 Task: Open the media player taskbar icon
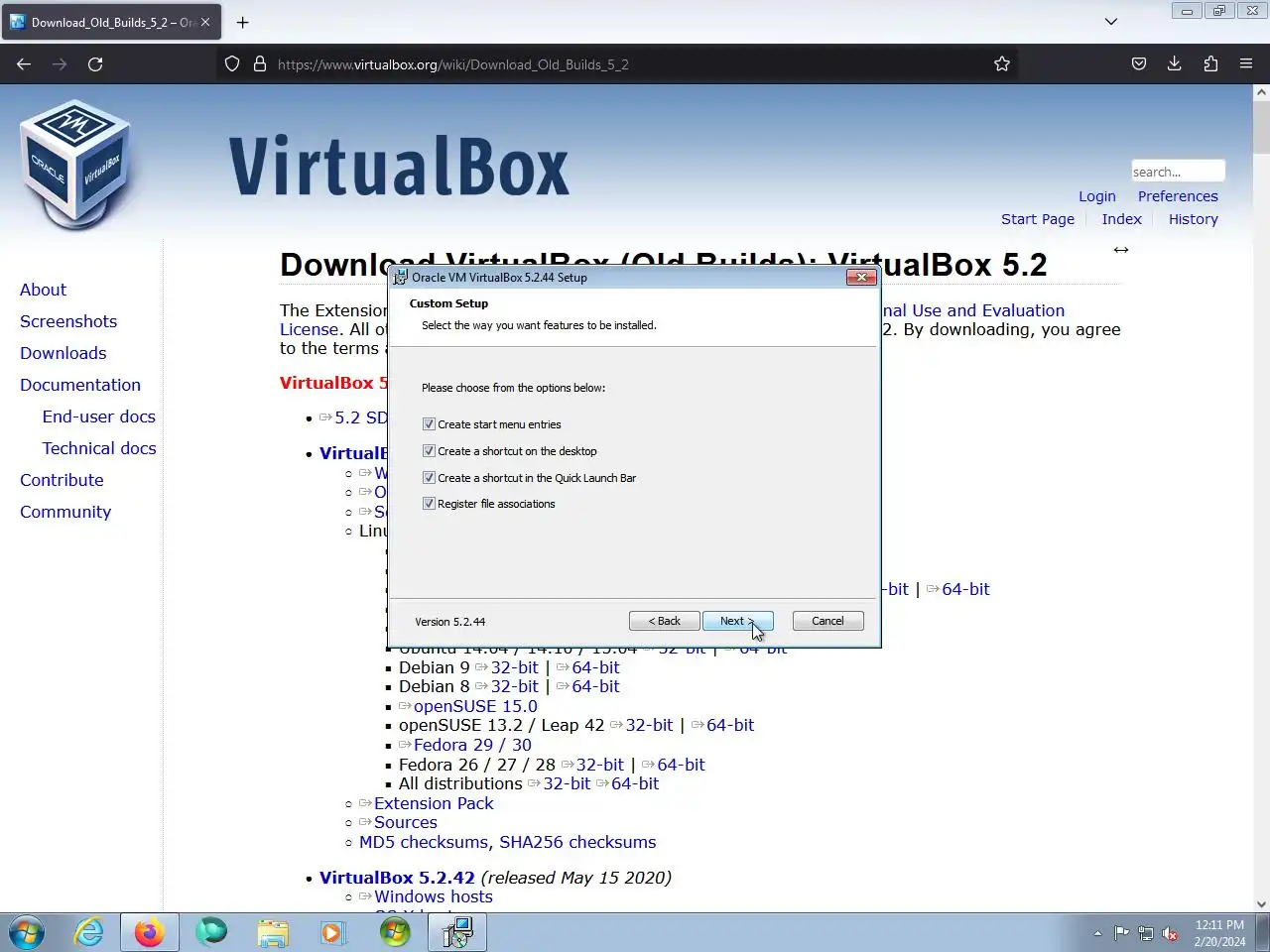click(332, 932)
